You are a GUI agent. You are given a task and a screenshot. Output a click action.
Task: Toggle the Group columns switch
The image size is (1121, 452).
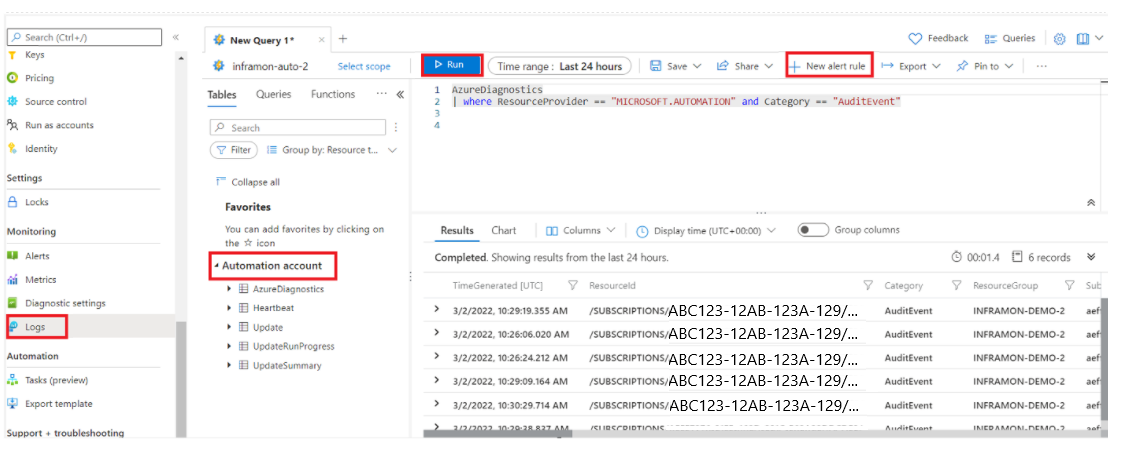click(813, 230)
